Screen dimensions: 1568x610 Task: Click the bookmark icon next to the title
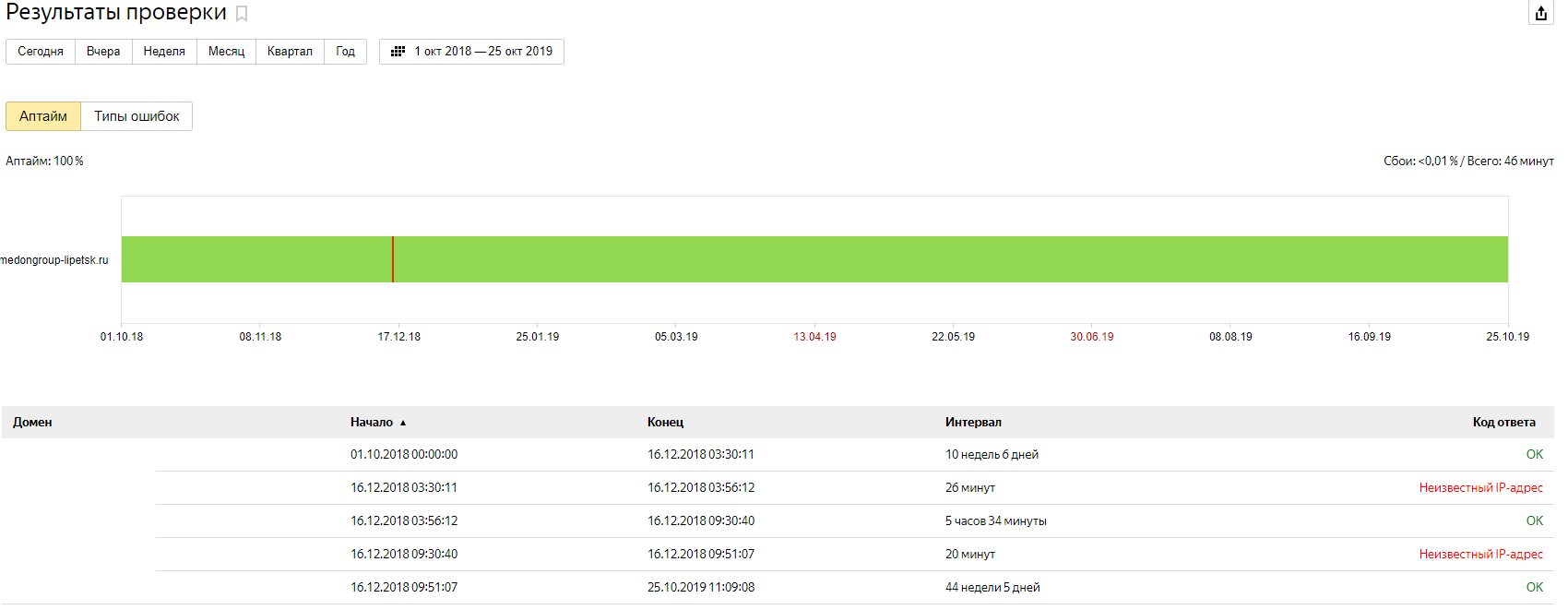[x=242, y=14]
